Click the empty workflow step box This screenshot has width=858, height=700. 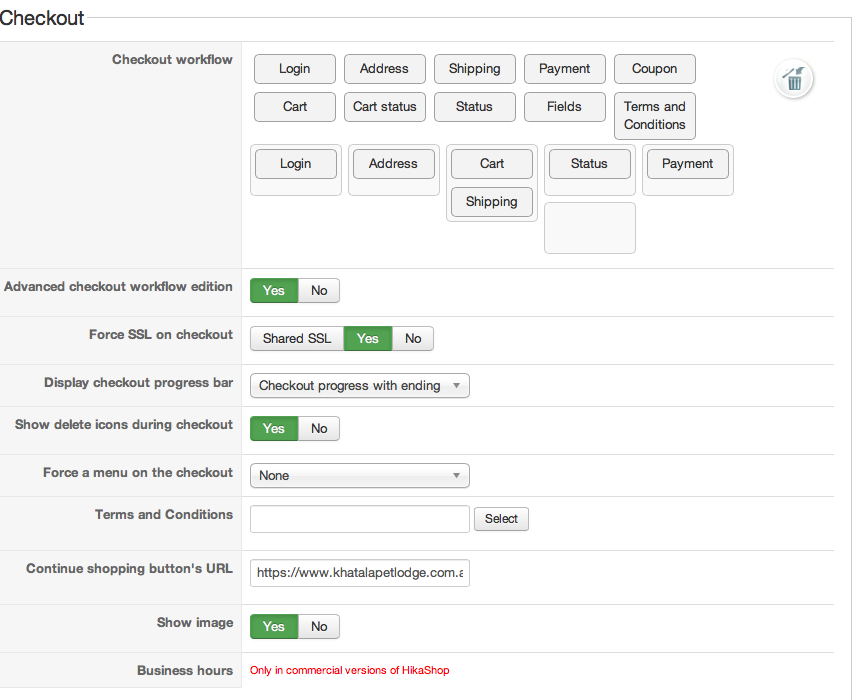coord(590,228)
